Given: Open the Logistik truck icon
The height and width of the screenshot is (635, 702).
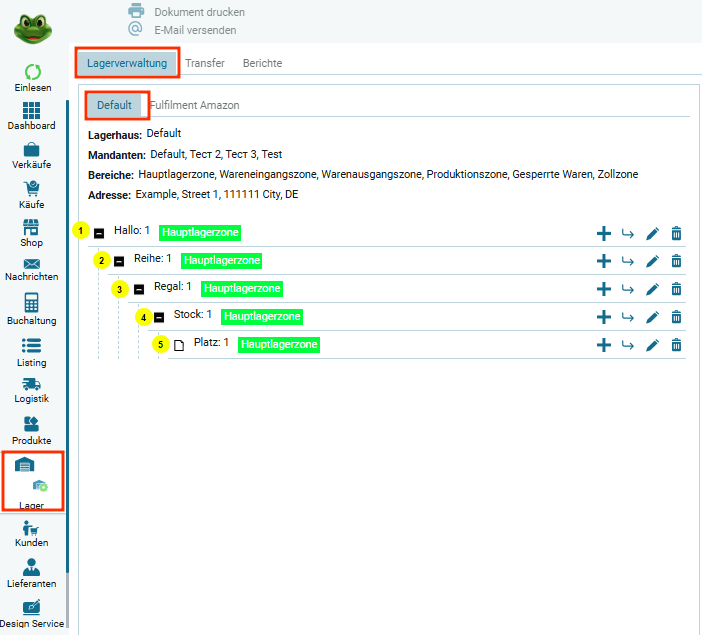Looking at the screenshot, I should coord(31,389).
